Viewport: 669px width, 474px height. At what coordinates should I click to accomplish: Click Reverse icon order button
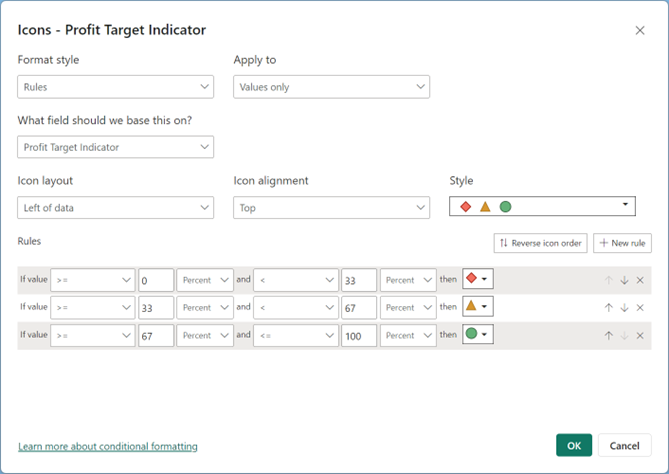[541, 243]
